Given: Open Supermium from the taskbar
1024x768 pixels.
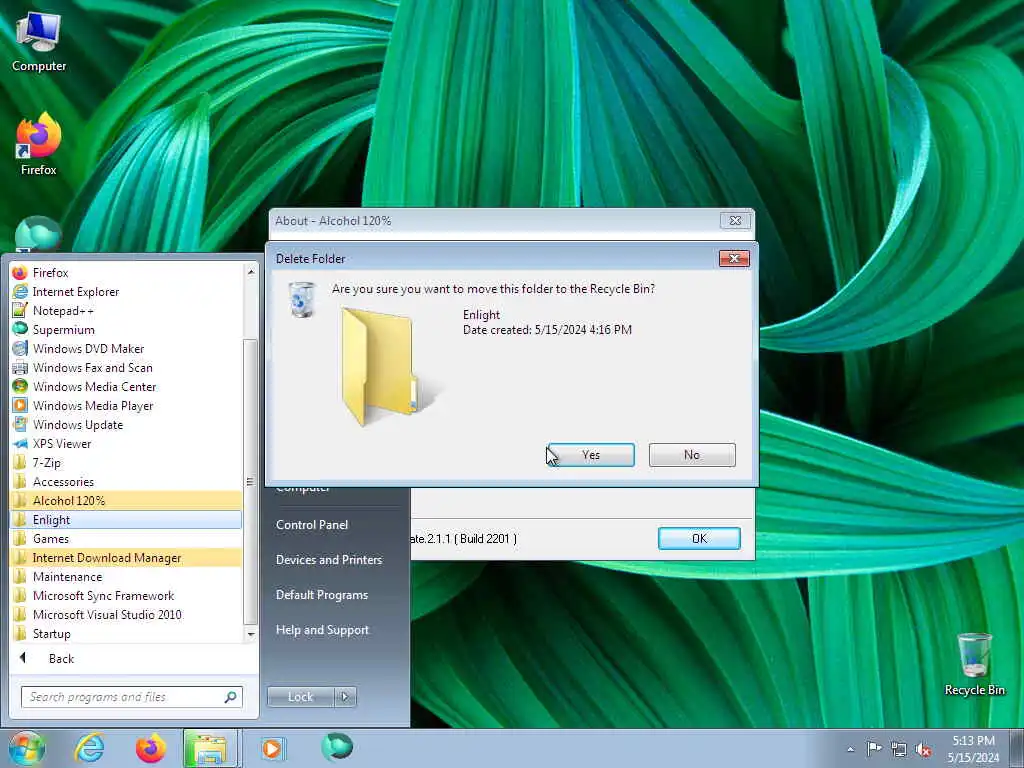Looking at the screenshot, I should (337, 747).
